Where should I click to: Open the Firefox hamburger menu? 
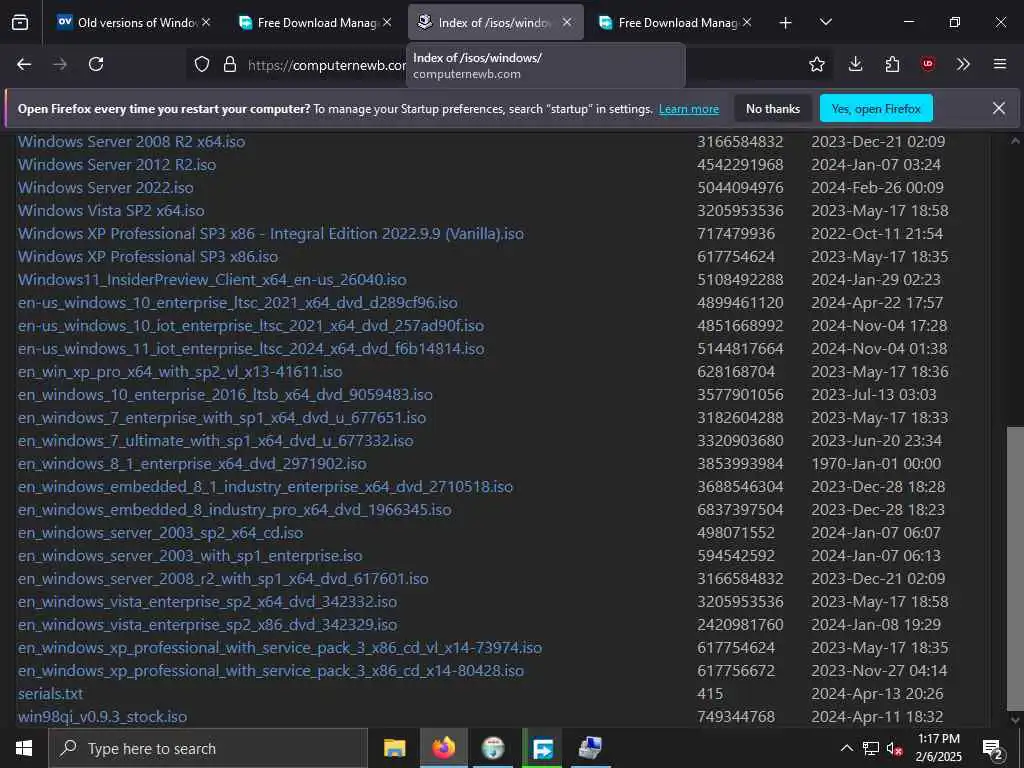point(999,64)
